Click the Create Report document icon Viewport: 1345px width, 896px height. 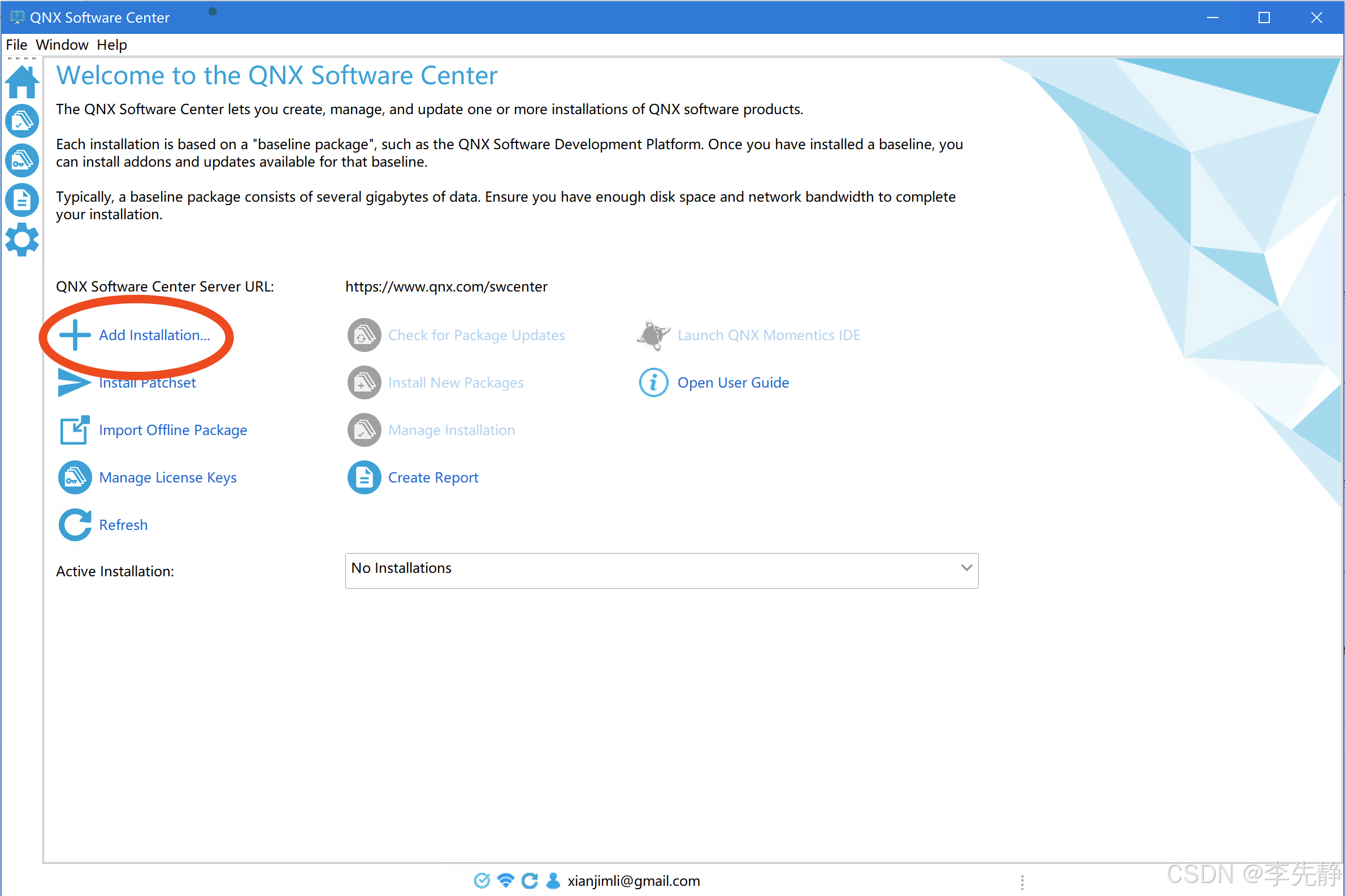pos(364,477)
